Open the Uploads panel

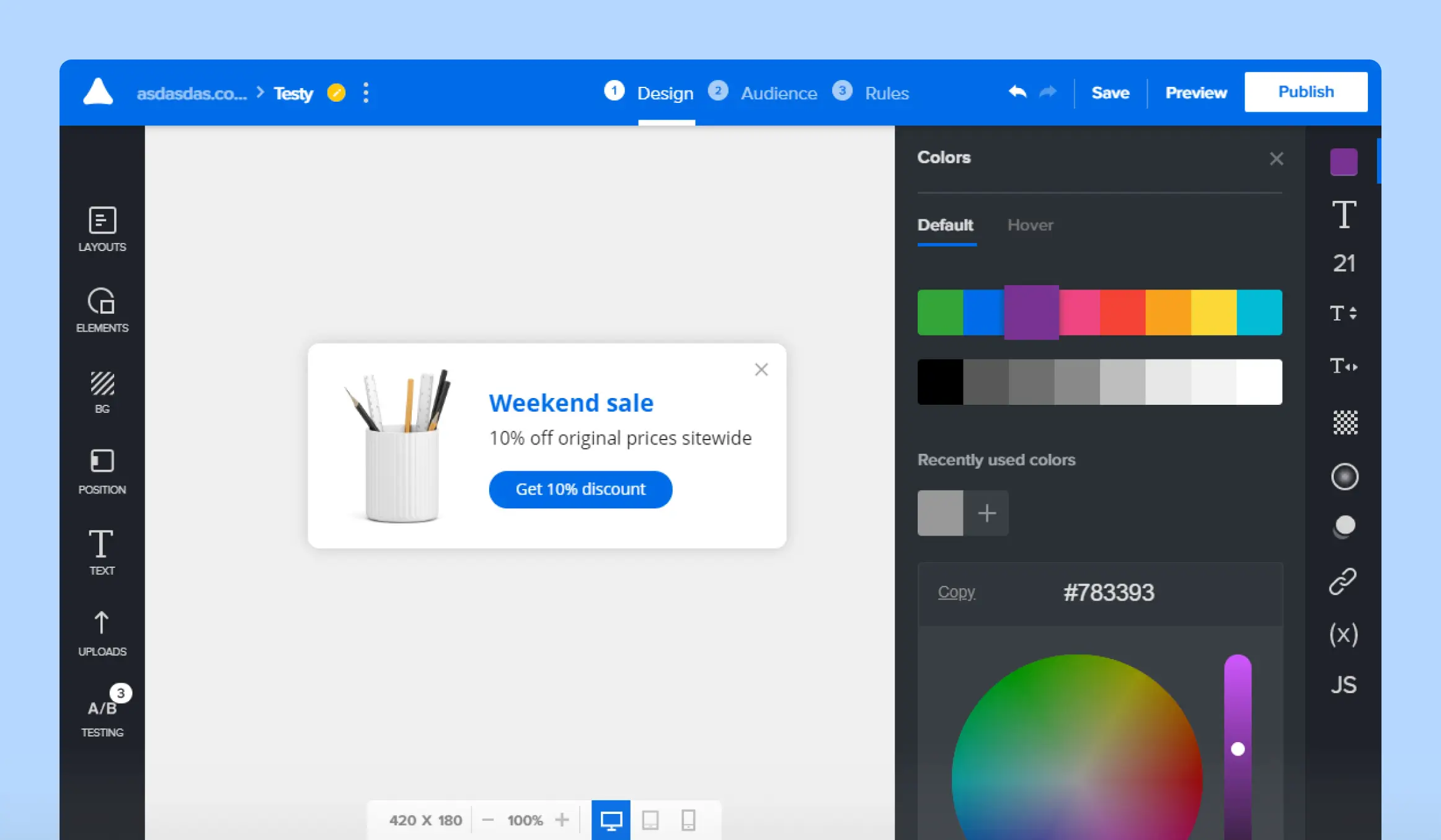pyautogui.click(x=102, y=634)
